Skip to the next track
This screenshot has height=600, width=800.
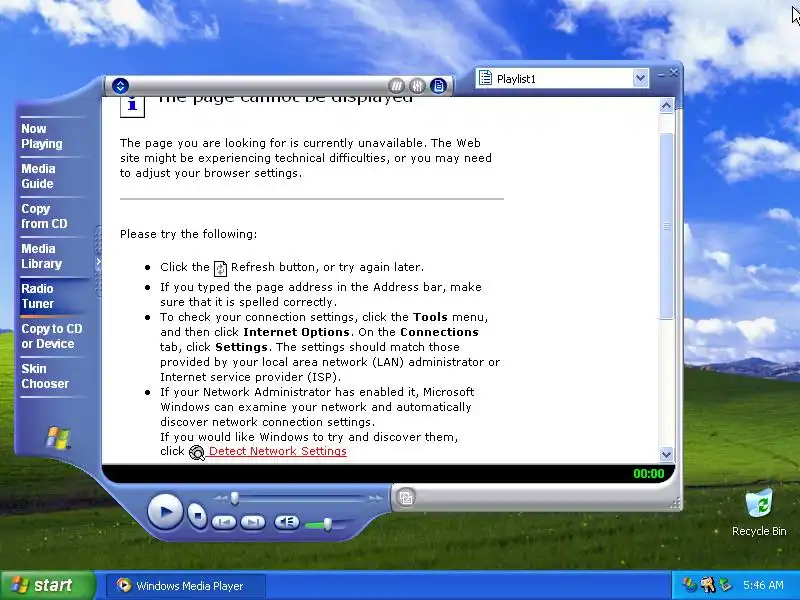pos(253,522)
